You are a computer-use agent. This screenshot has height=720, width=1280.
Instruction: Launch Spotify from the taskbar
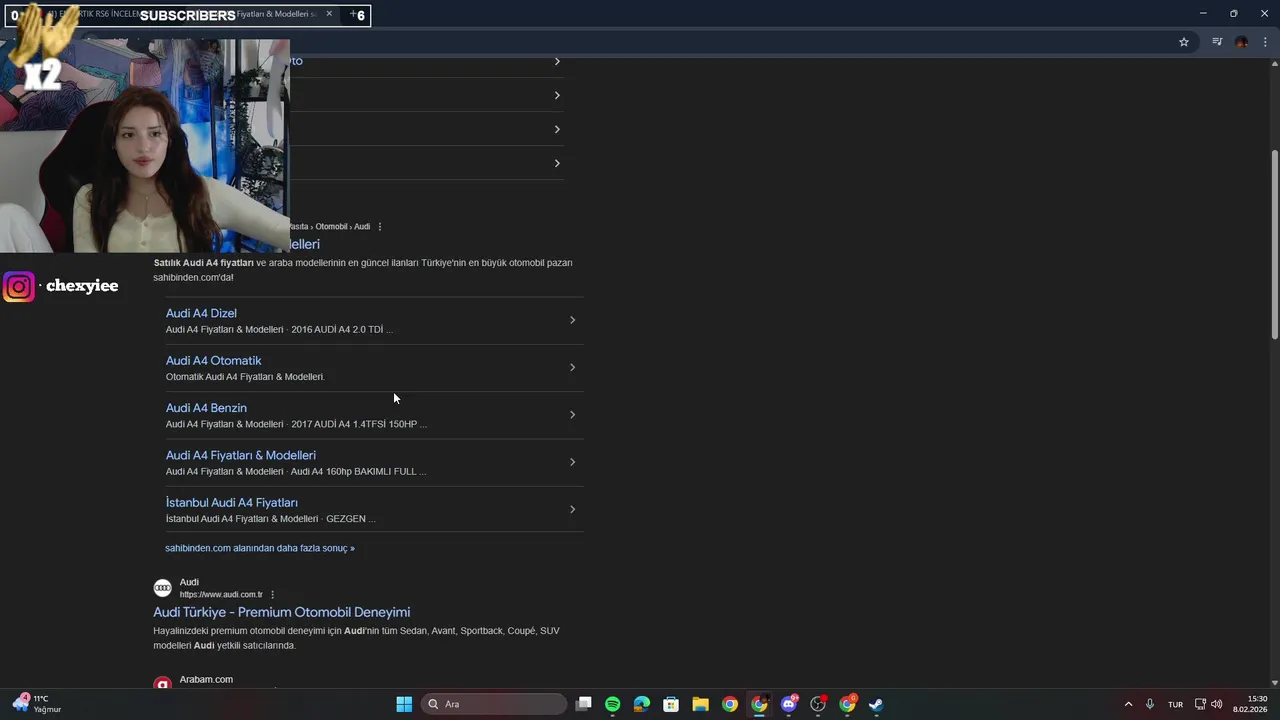(613, 704)
